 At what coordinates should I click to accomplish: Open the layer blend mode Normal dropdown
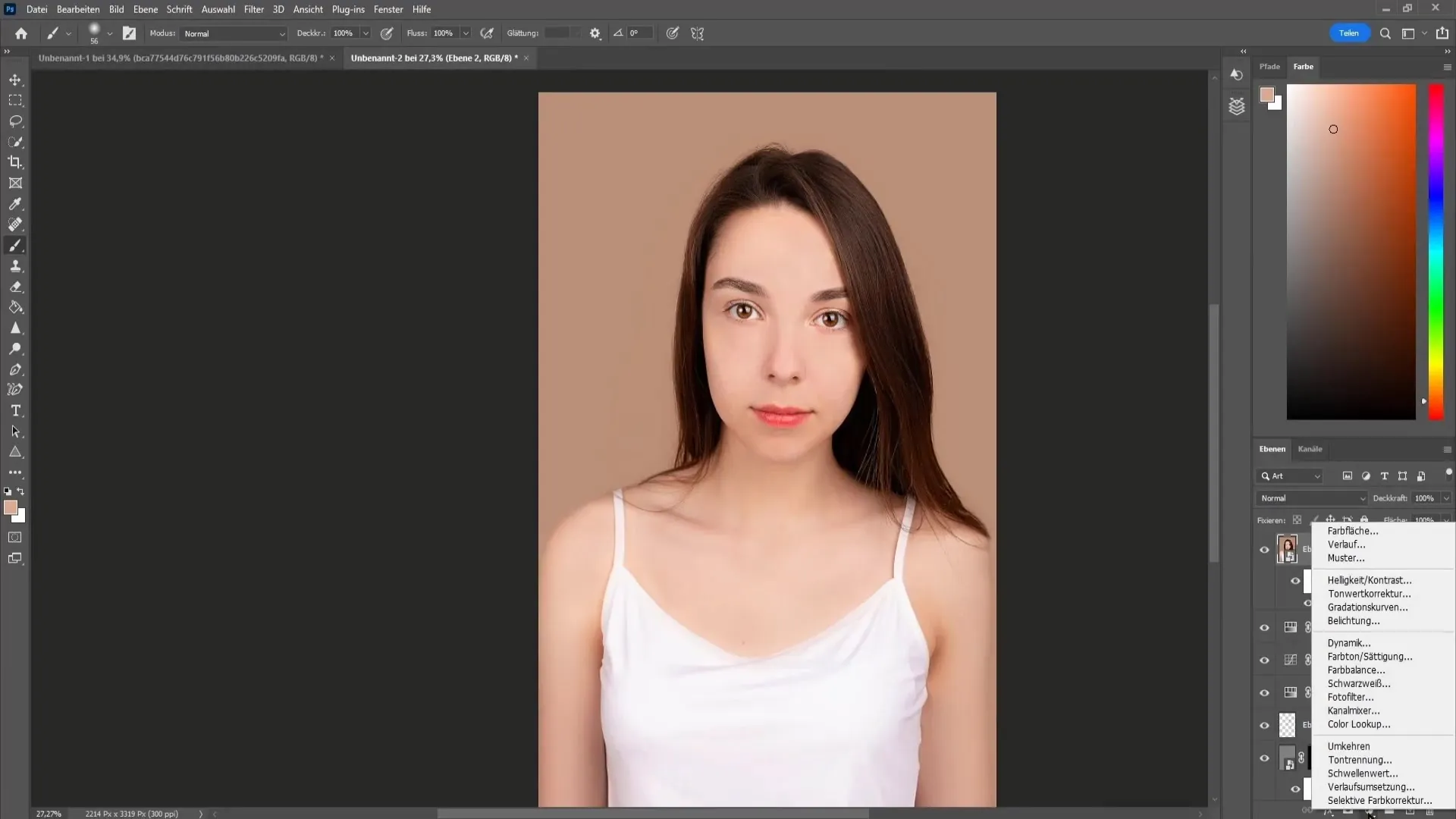coord(1311,498)
